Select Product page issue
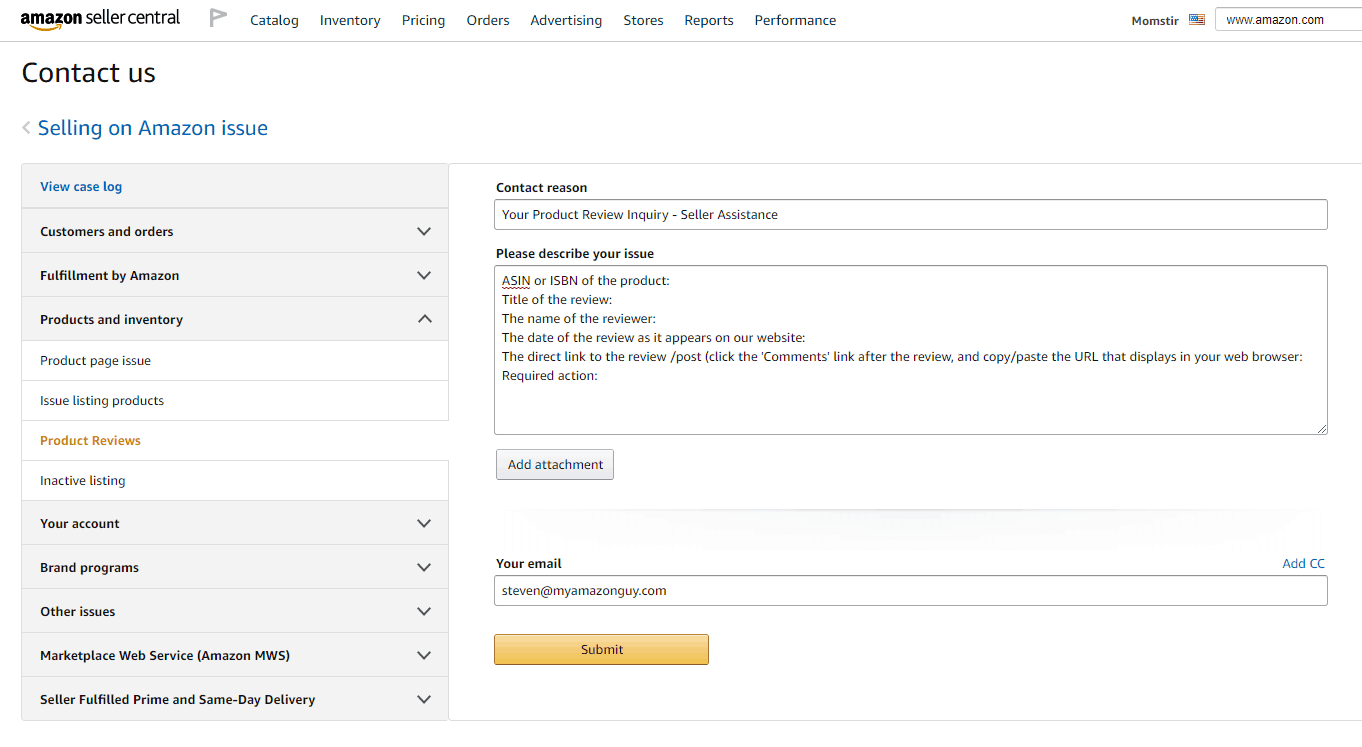Image resolution: width=1362 pixels, height=747 pixels. (235, 361)
